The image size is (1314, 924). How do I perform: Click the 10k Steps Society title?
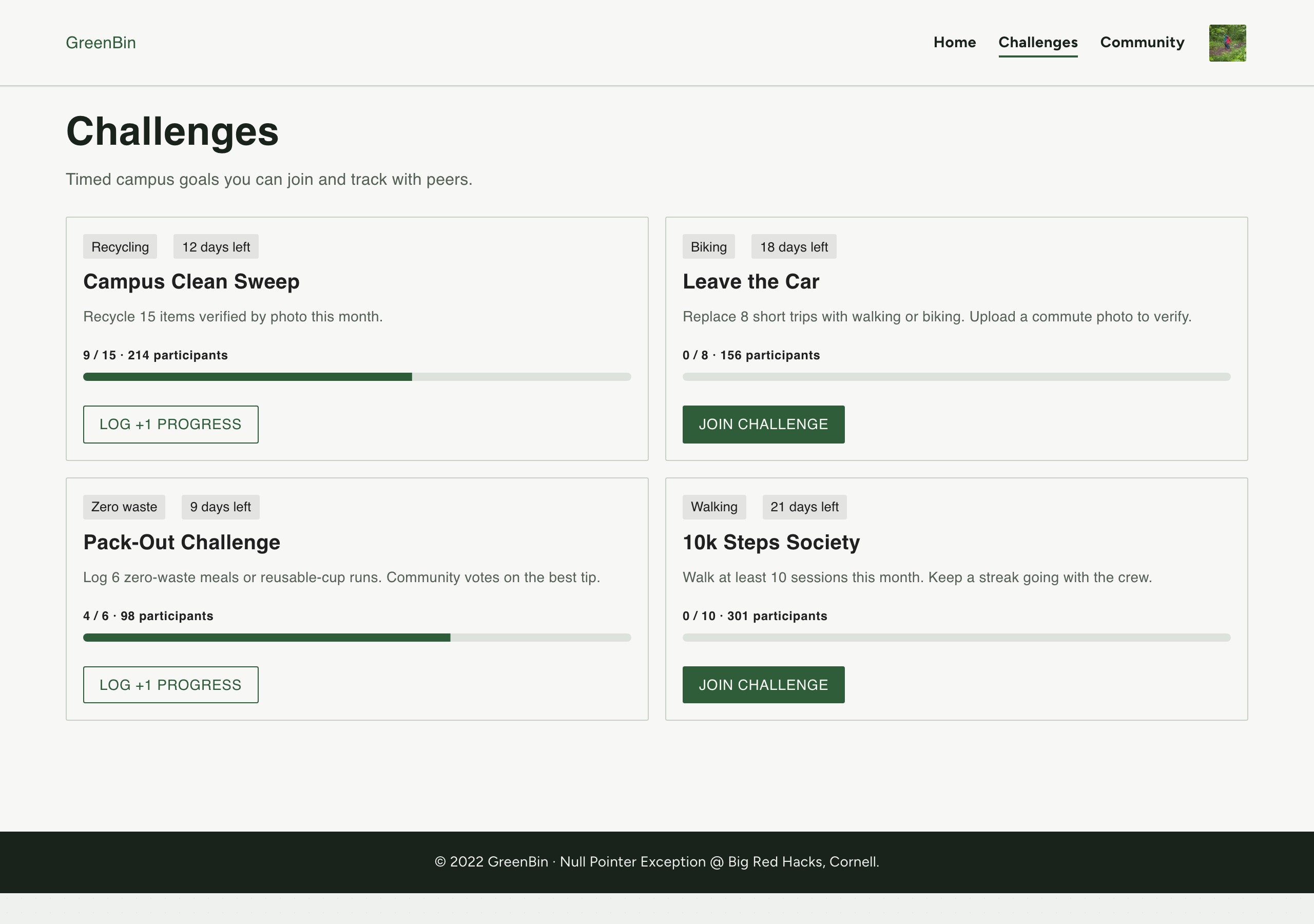tap(771, 542)
